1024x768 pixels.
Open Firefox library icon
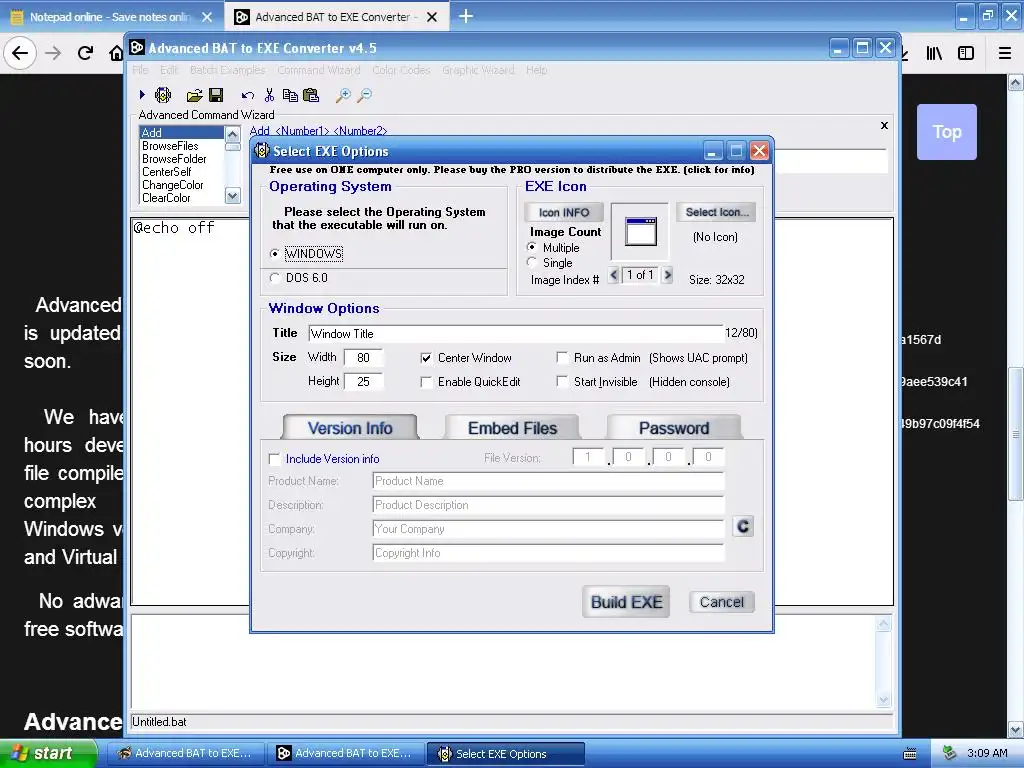point(934,53)
